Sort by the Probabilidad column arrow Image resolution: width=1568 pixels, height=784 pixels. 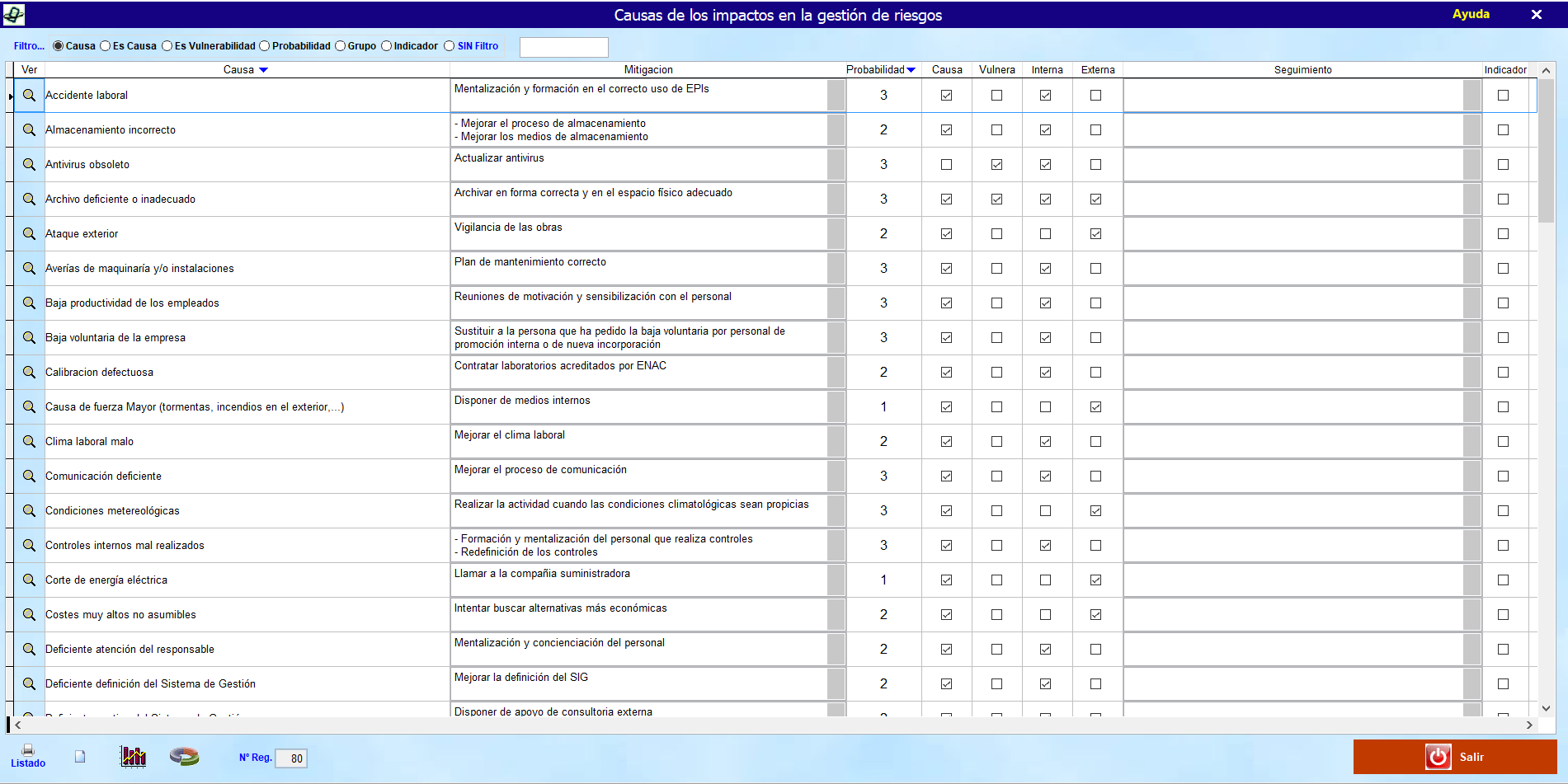click(911, 70)
